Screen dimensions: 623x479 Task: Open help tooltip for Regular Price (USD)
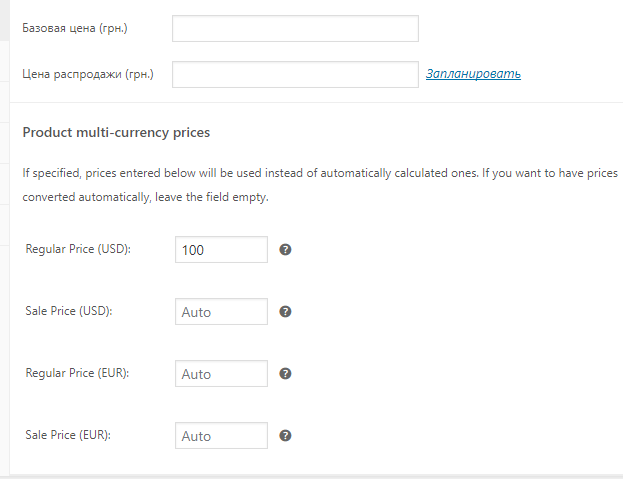(x=285, y=249)
